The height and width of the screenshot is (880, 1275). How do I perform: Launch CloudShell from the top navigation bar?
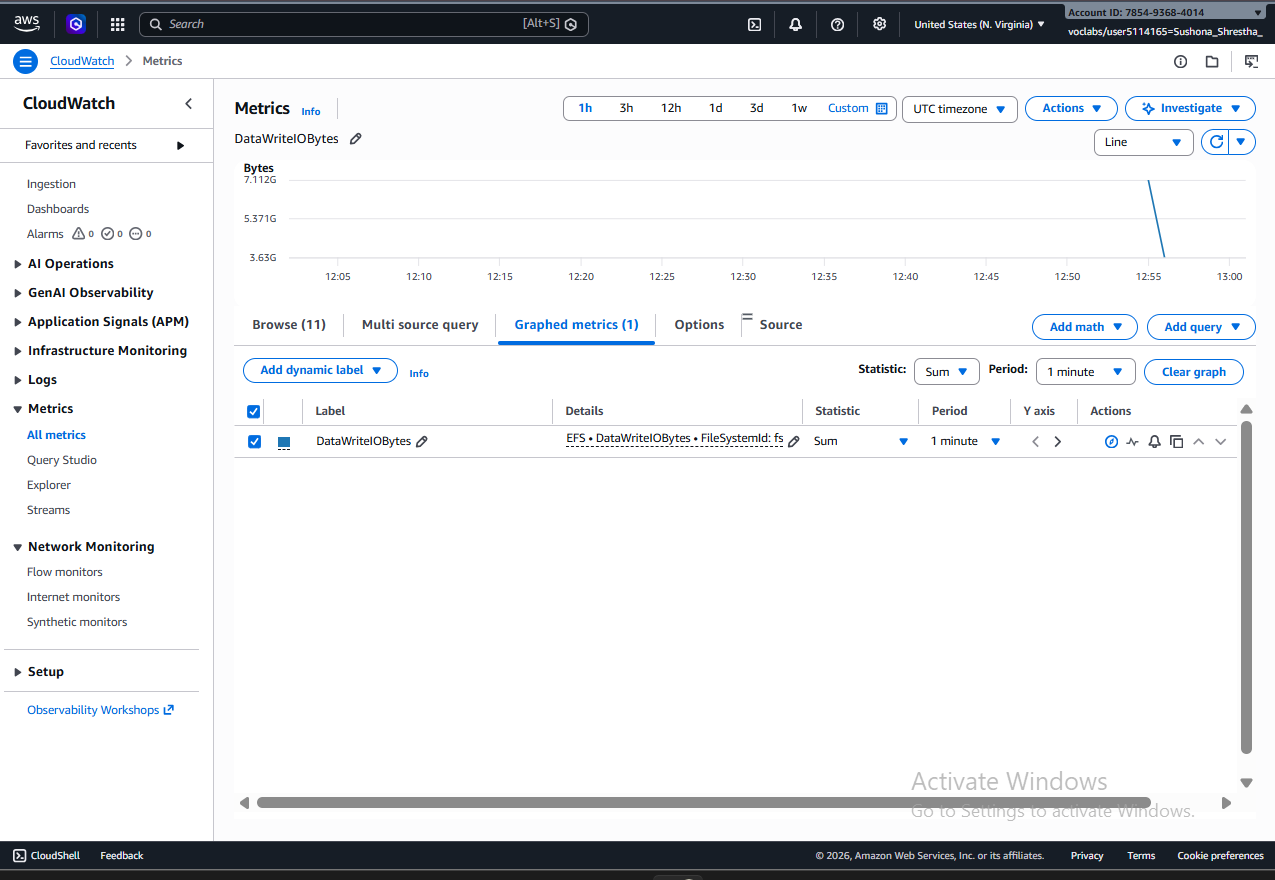click(x=755, y=24)
